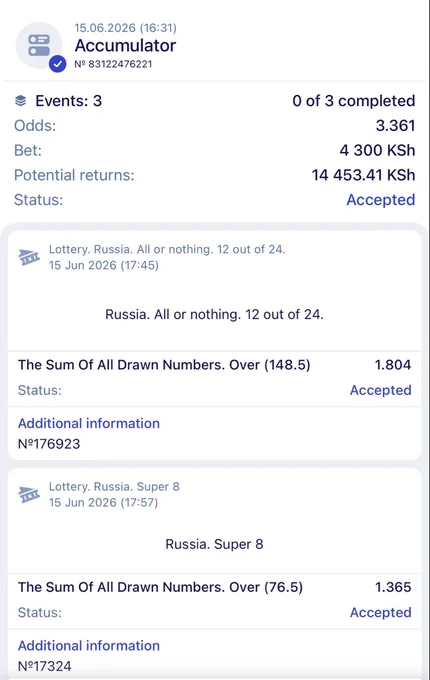The image size is (430, 680).
Task: Open Russia. Super 8 event title
Action: tap(215, 544)
